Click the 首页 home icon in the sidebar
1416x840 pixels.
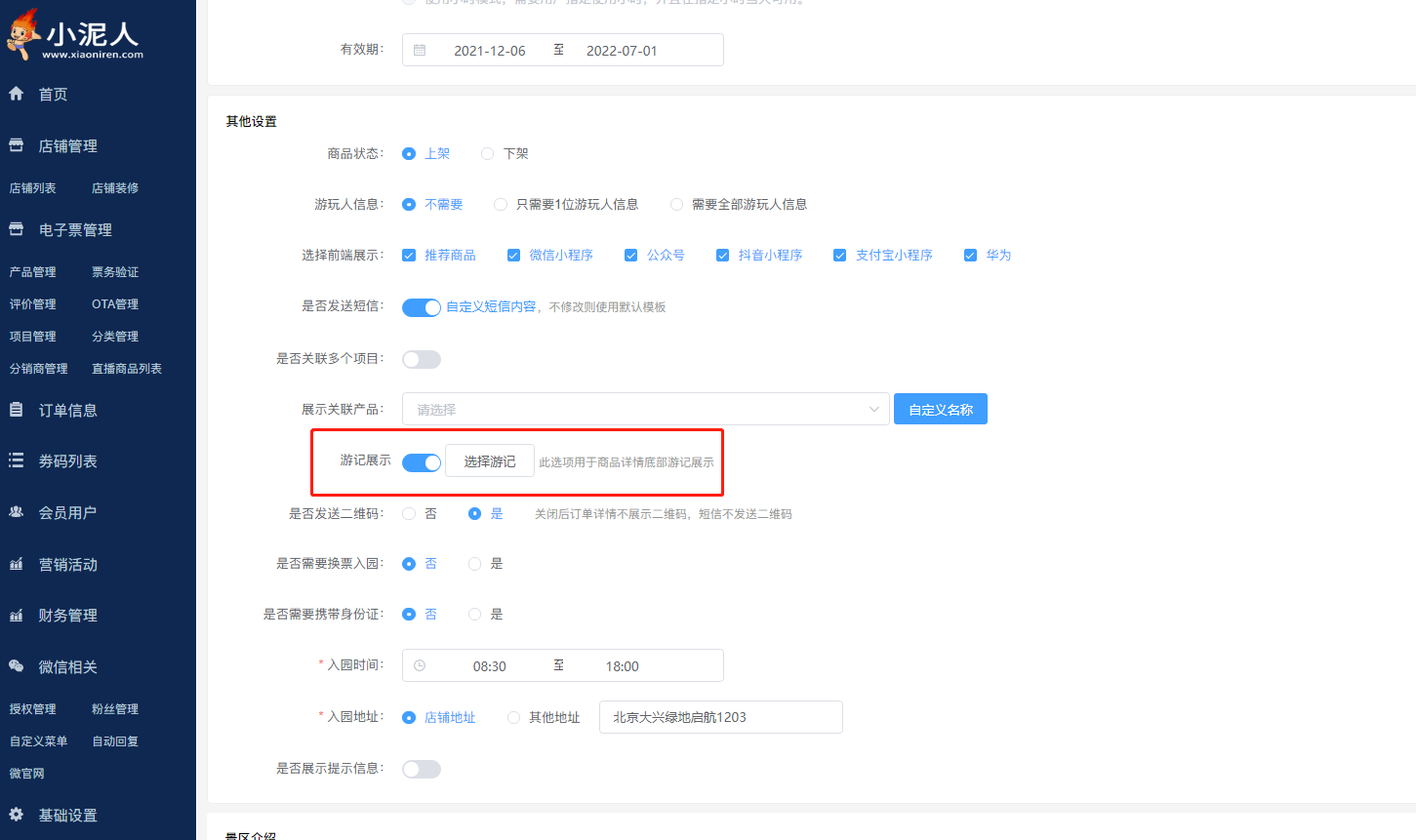[17, 94]
